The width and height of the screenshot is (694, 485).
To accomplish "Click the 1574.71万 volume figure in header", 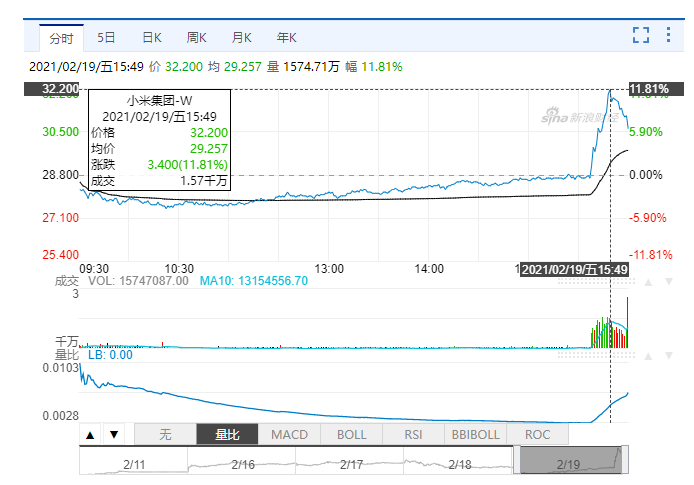I will tap(311, 67).
